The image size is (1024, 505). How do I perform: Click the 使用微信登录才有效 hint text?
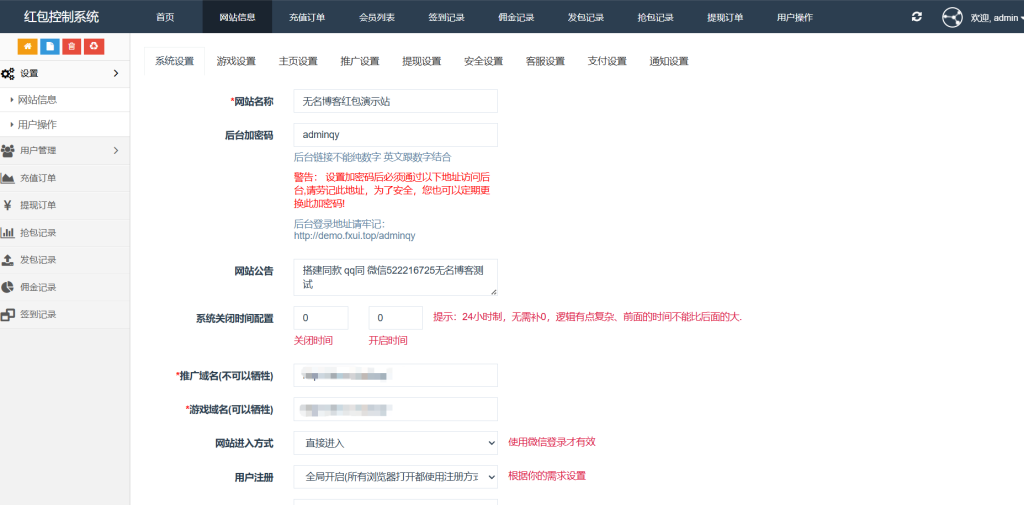coord(552,442)
